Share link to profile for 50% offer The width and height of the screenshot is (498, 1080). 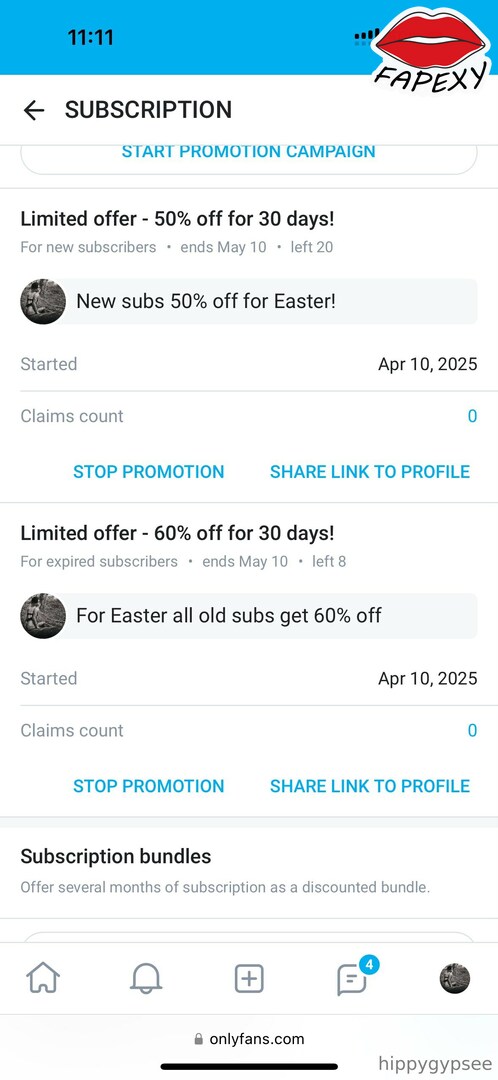(x=370, y=472)
